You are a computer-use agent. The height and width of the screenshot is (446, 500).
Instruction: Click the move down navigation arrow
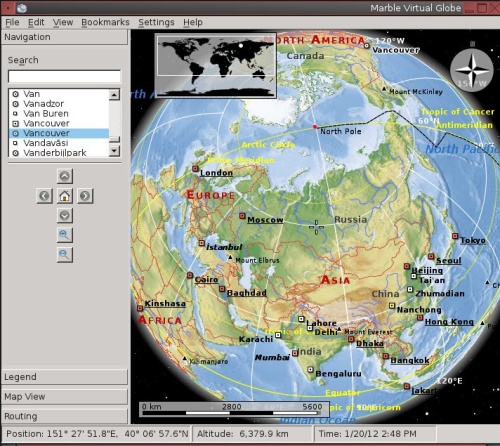[65, 216]
